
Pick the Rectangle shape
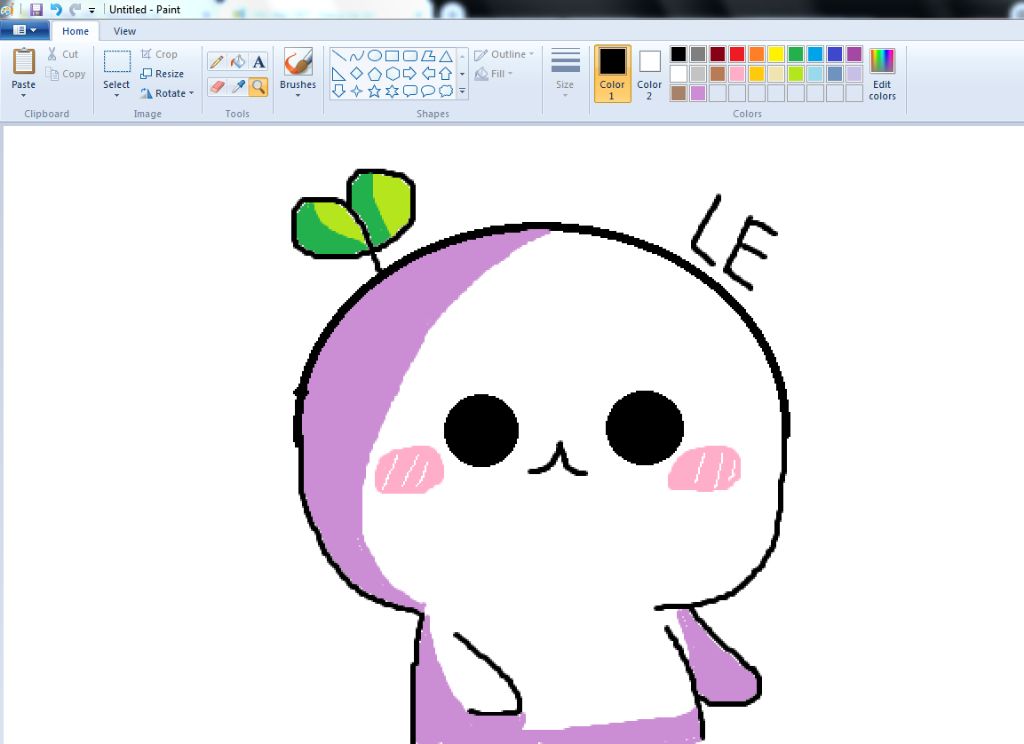pos(392,56)
